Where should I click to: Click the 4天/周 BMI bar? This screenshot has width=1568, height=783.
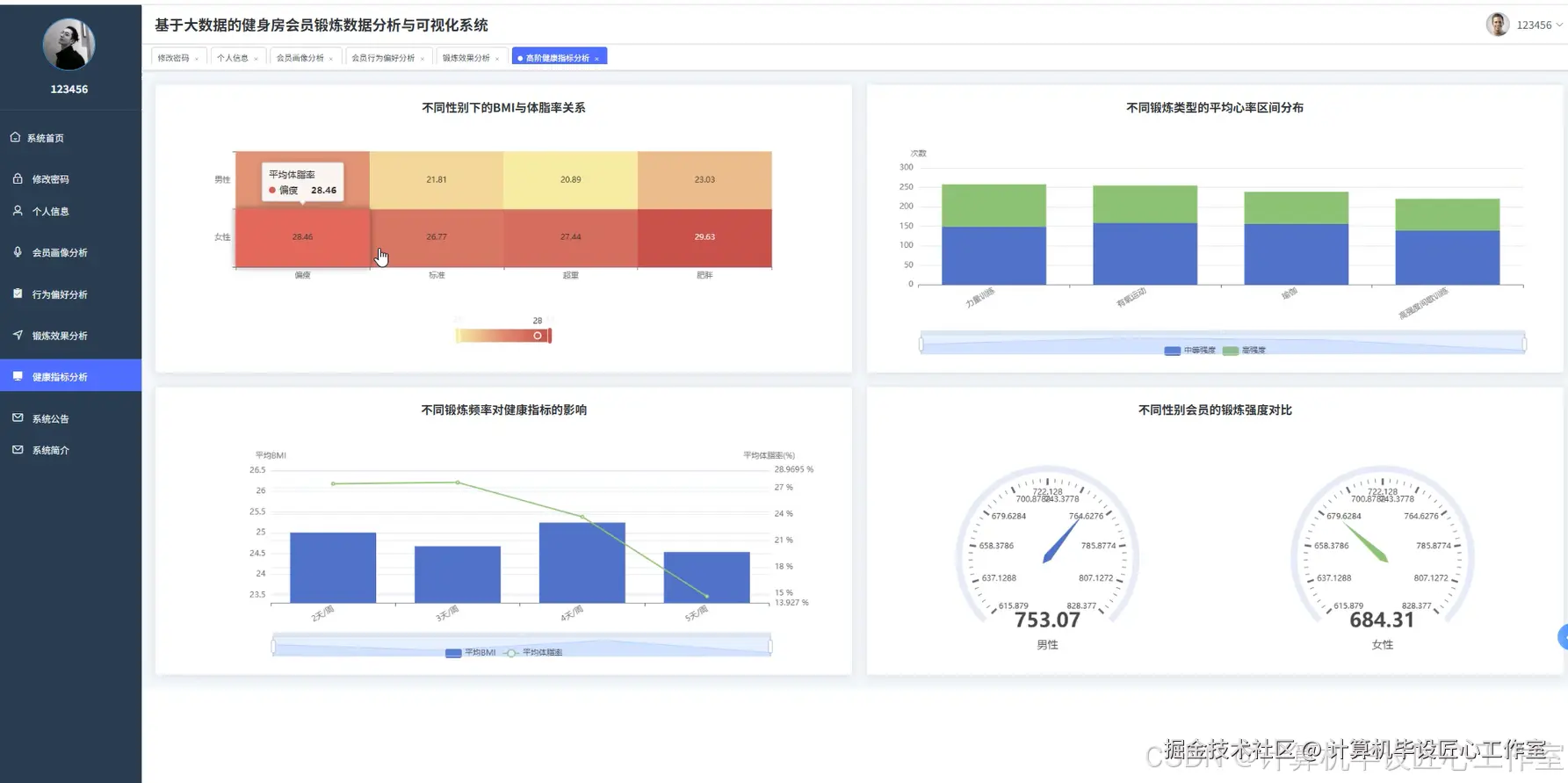pos(582,563)
